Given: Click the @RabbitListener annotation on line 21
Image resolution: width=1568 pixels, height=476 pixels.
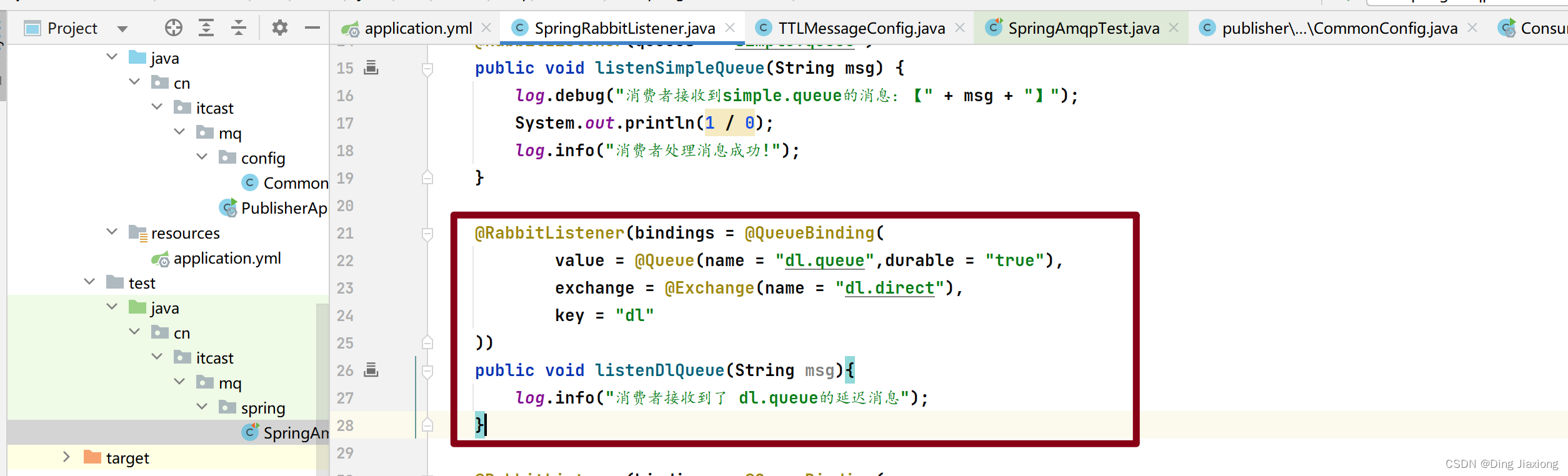Looking at the screenshot, I should click(549, 233).
